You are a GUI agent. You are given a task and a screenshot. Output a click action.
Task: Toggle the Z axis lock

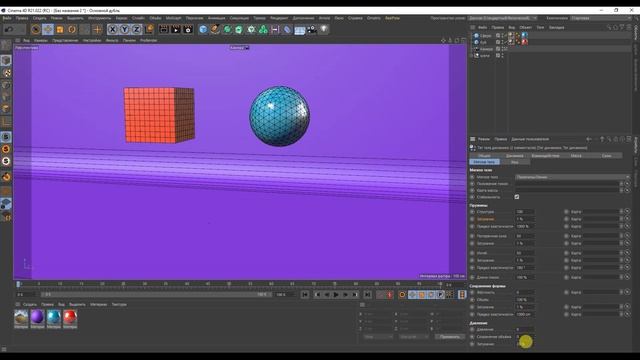[136, 29]
